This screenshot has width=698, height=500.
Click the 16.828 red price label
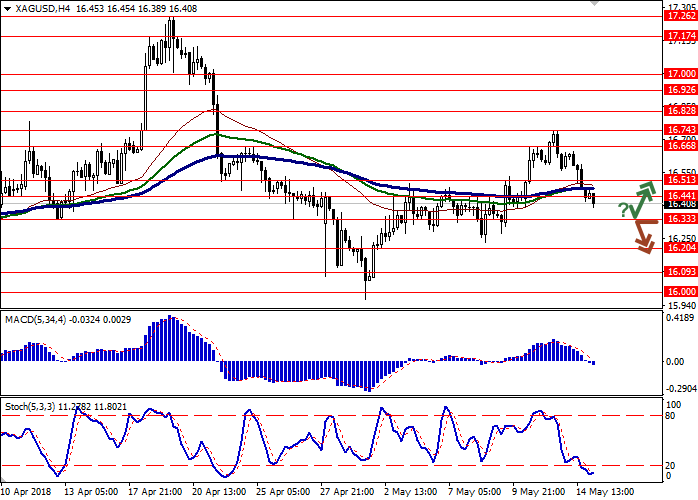tap(682, 111)
